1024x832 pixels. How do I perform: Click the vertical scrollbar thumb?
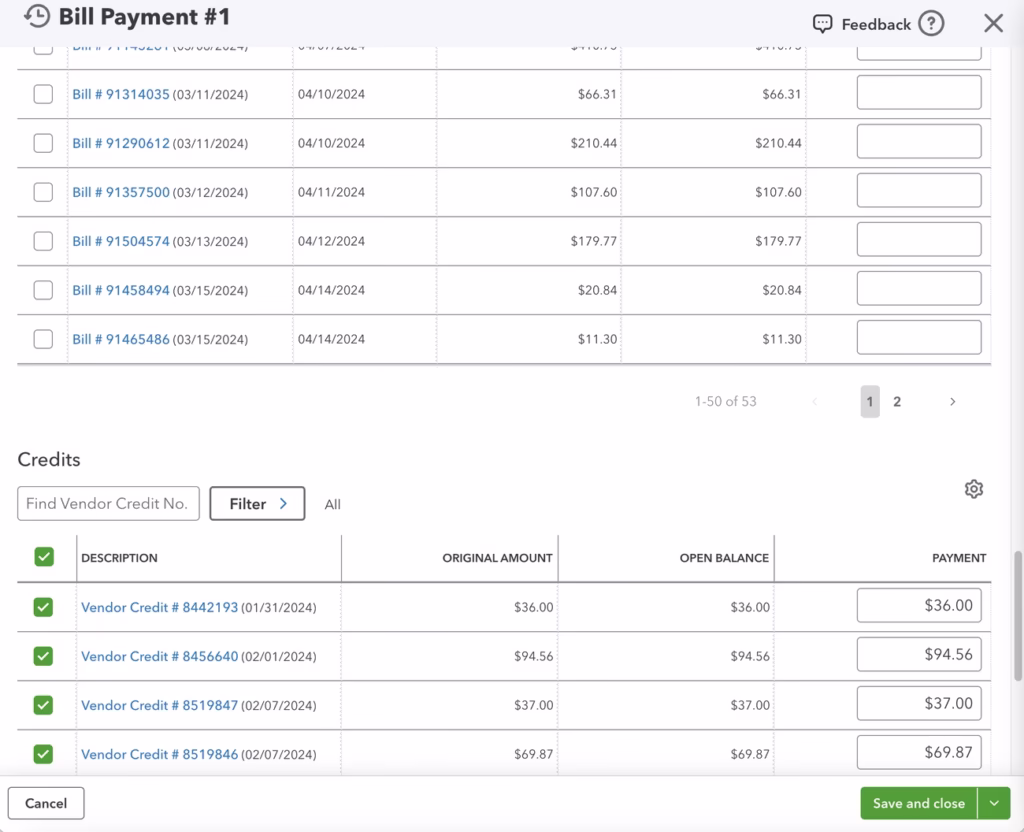1017,616
